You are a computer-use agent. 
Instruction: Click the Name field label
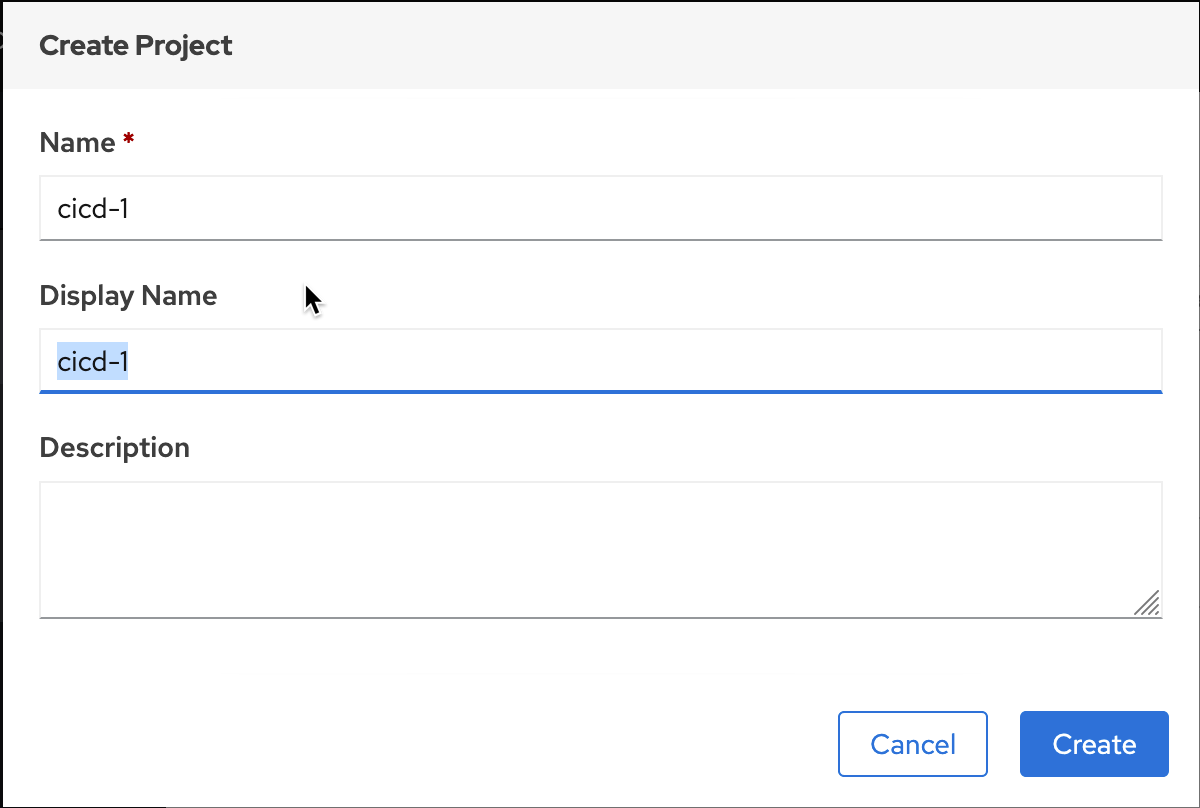tap(77, 143)
